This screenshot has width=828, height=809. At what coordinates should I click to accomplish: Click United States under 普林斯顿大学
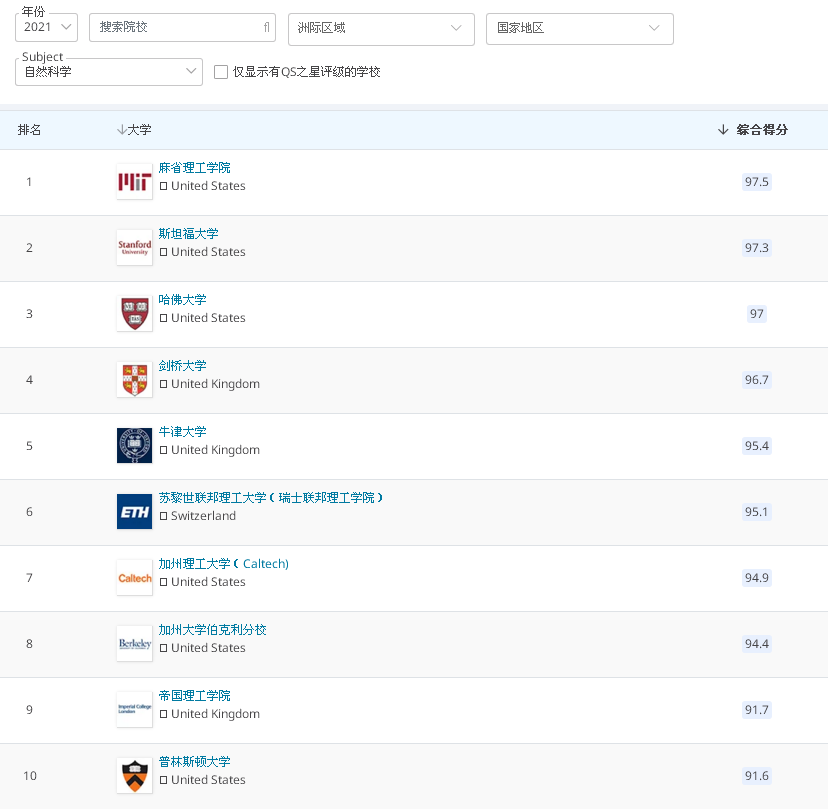coord(208,780)
